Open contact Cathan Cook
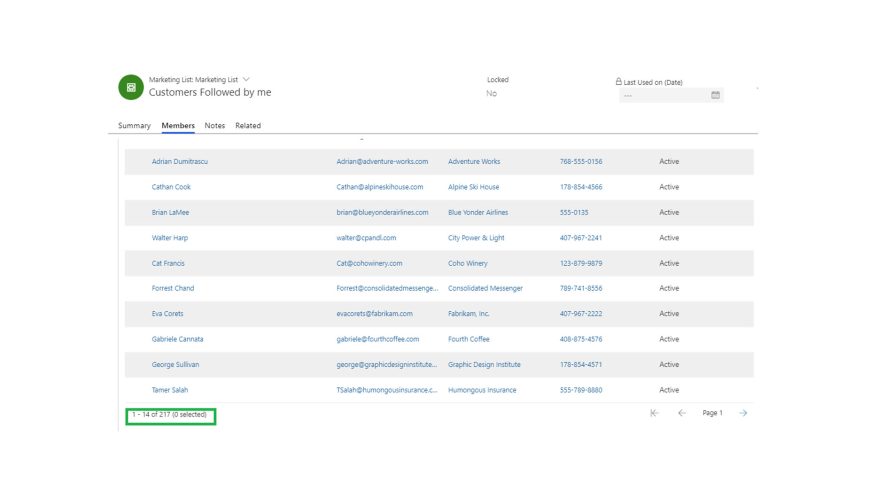Screen dimensions: 869x483 tap(171, 187)
